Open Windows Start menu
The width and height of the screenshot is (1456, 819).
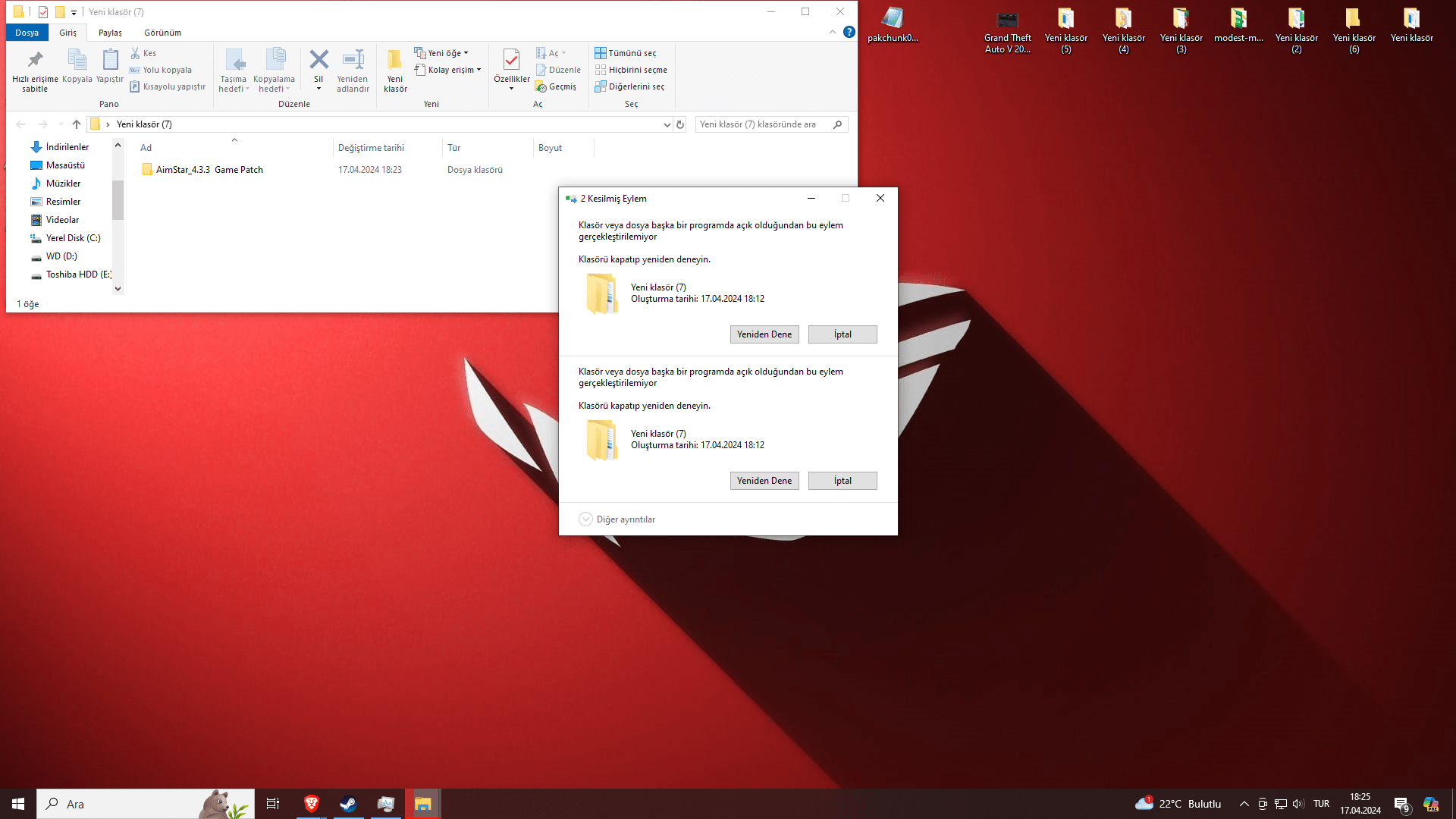point(18,804)
